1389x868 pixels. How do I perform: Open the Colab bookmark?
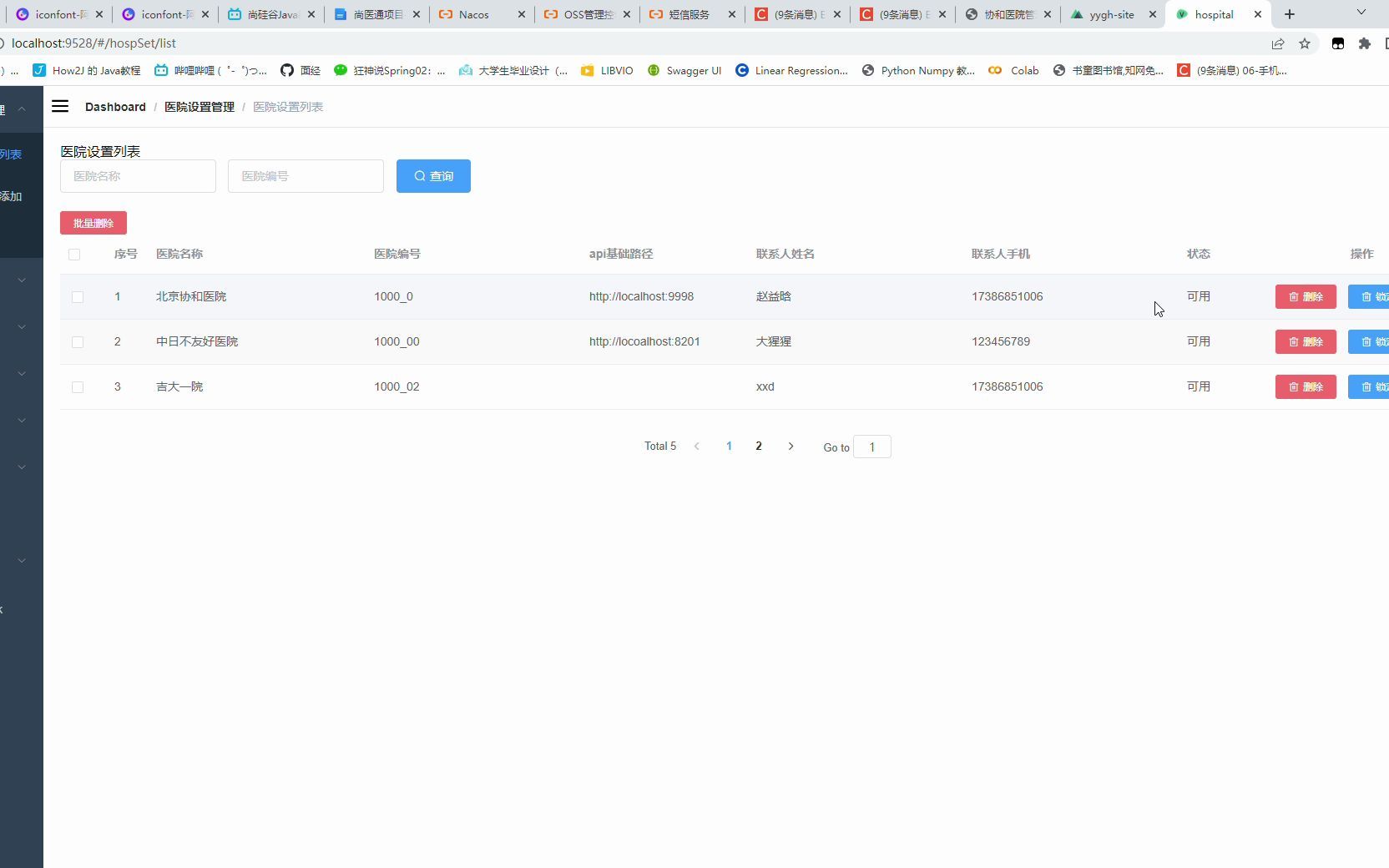[x=1013, y=71]
